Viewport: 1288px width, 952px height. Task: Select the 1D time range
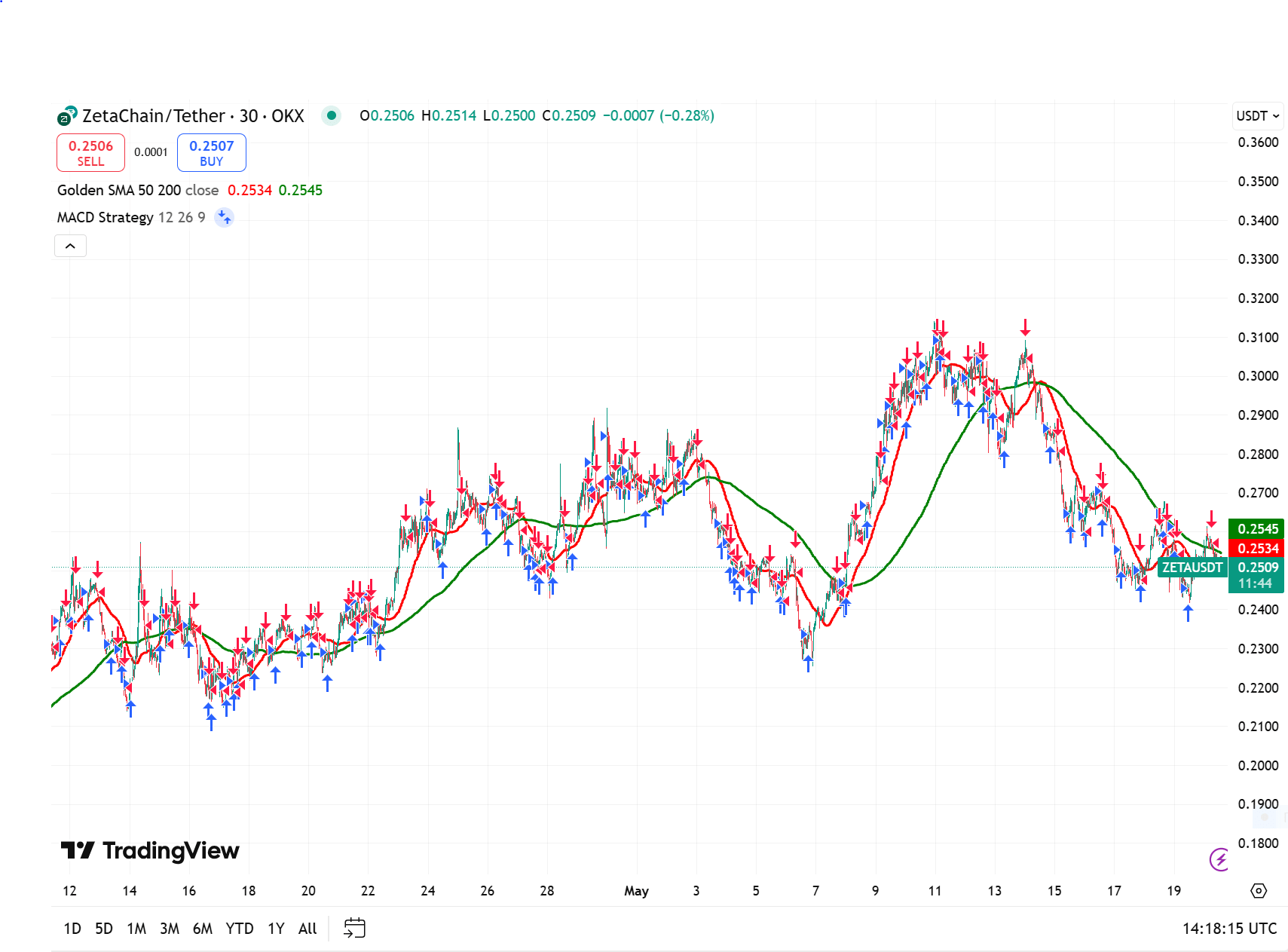(72, 929)
